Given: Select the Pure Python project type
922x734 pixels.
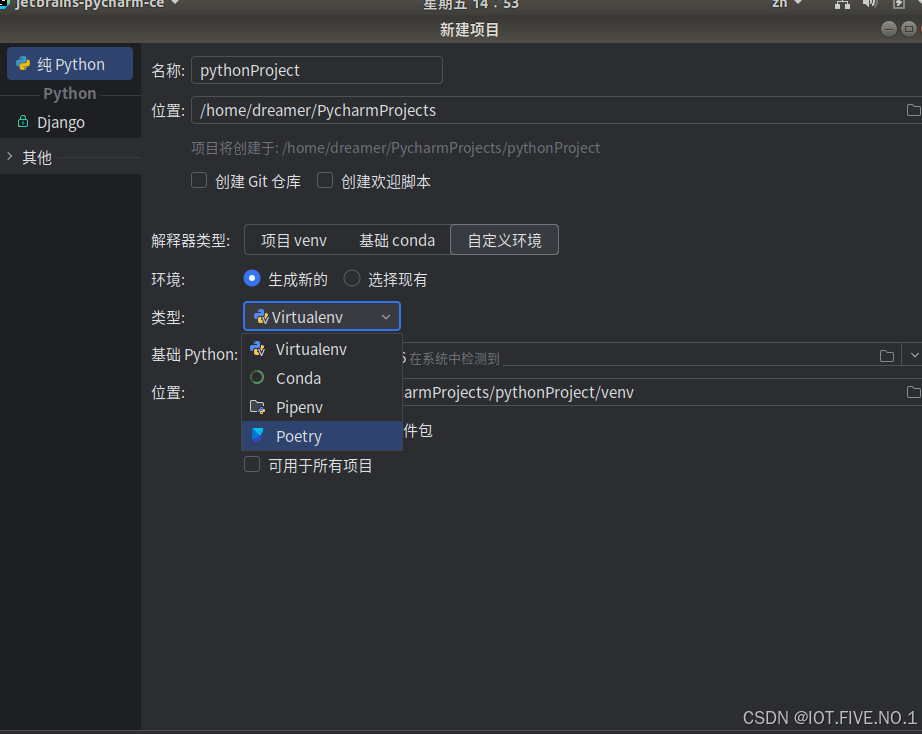Looking at the screenshot, I should point(70,64).
